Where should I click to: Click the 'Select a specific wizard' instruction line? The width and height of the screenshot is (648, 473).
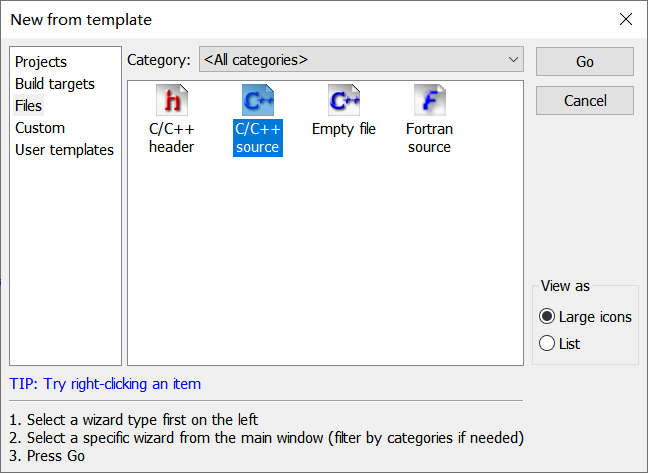pyautogui.click(x=267, y=438)
